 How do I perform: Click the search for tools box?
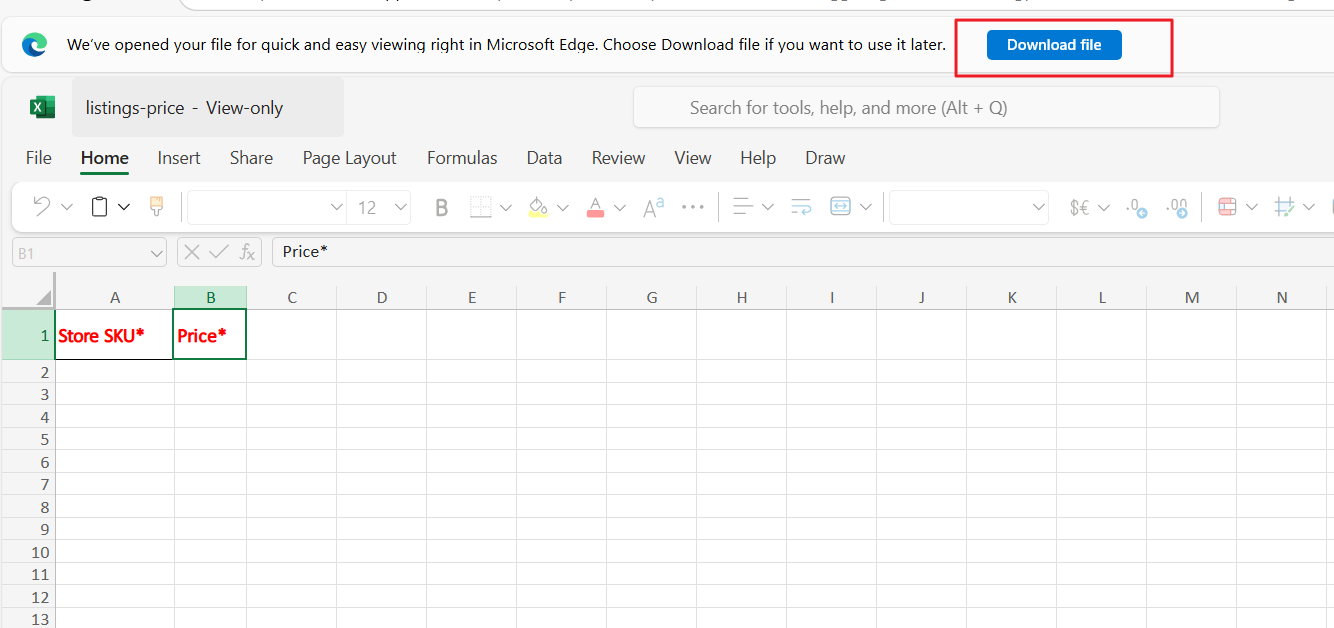point(926,108)
